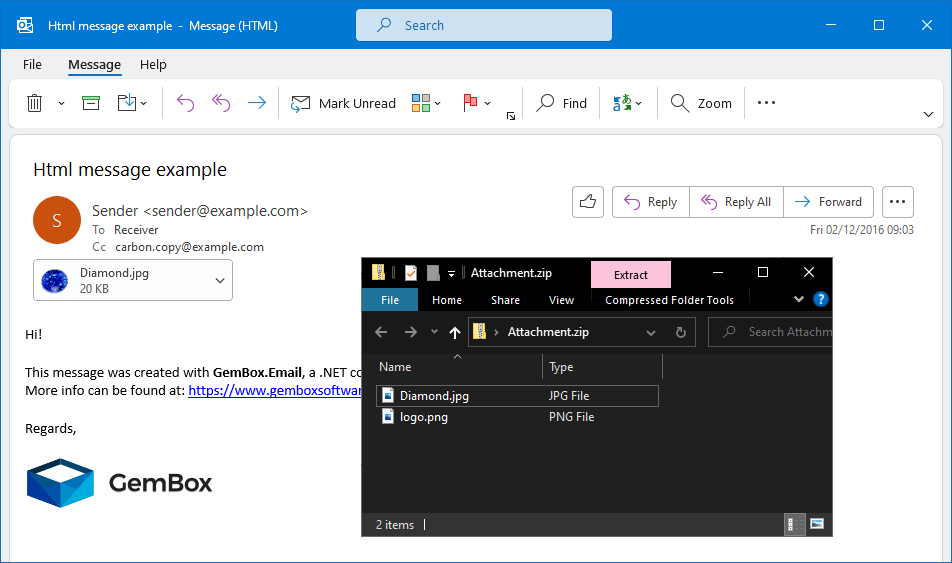952x563 pixels.
Task: Open the File menu in Outlook
Action: [x=32, y=64]
